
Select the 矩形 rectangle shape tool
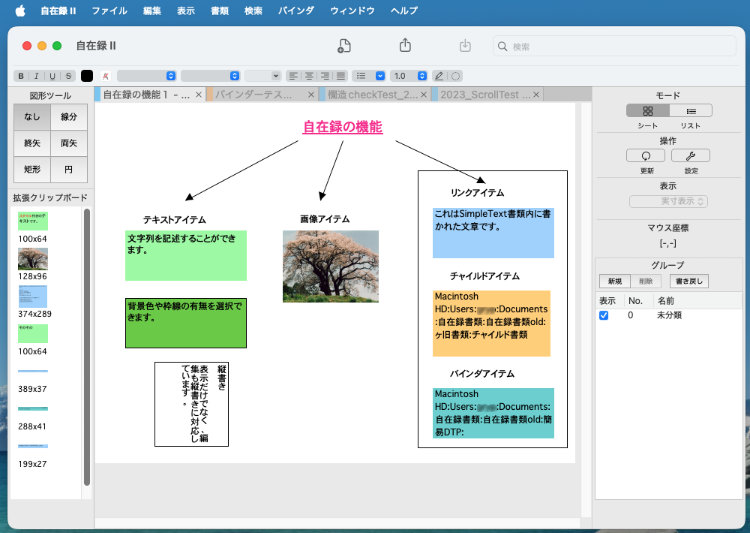34,168
